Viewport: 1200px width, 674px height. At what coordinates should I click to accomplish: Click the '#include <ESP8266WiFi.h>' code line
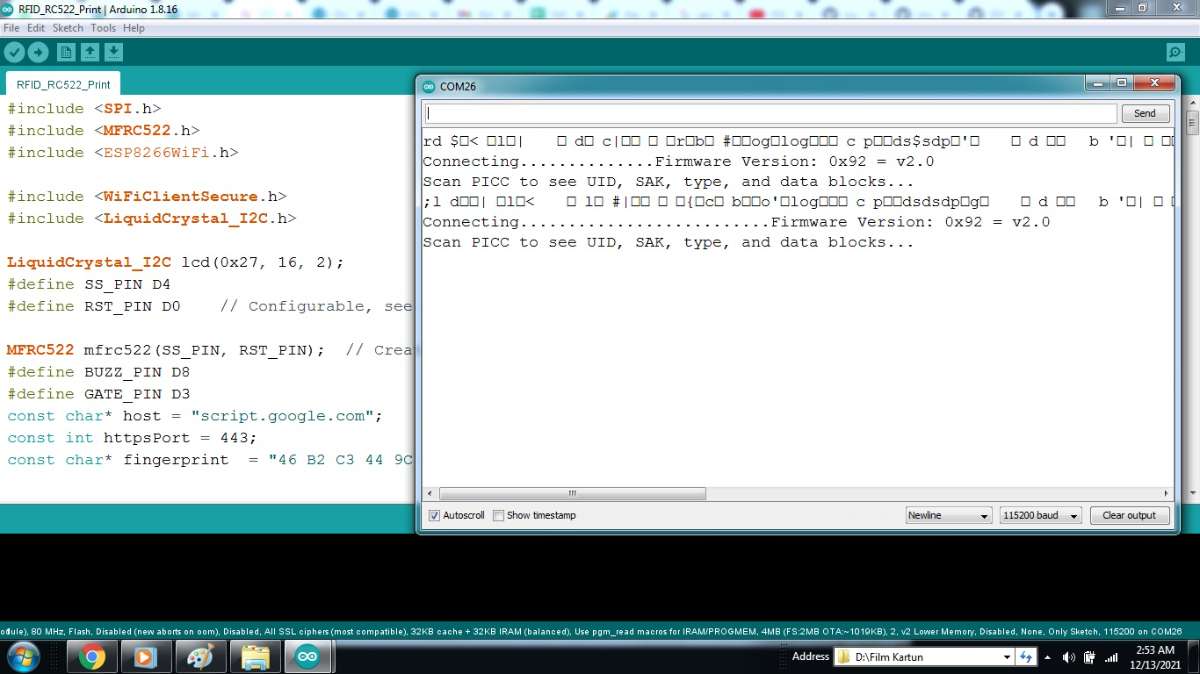point(123,153)
